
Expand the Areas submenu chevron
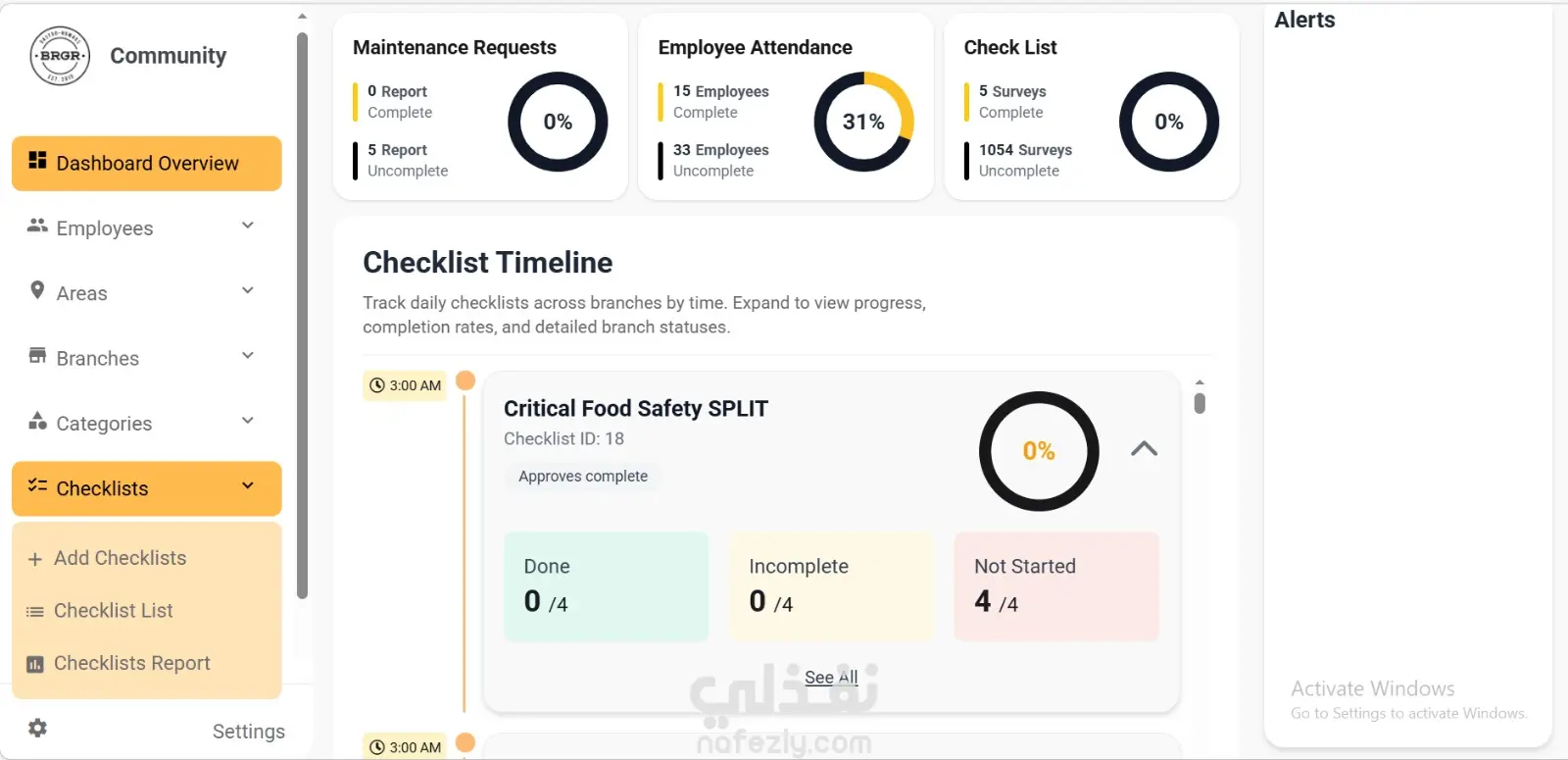click(248, 290)
